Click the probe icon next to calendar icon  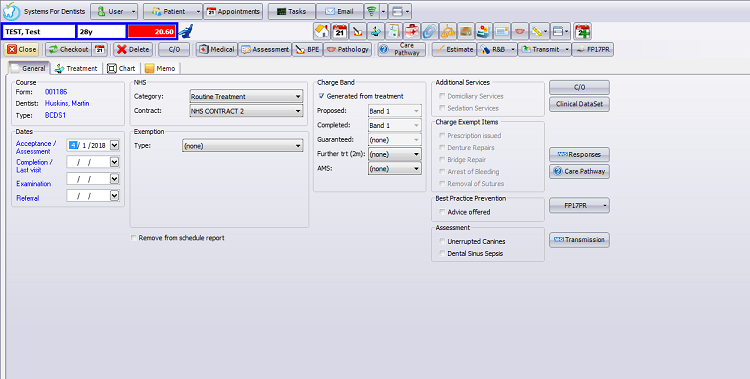pos(357,32)
